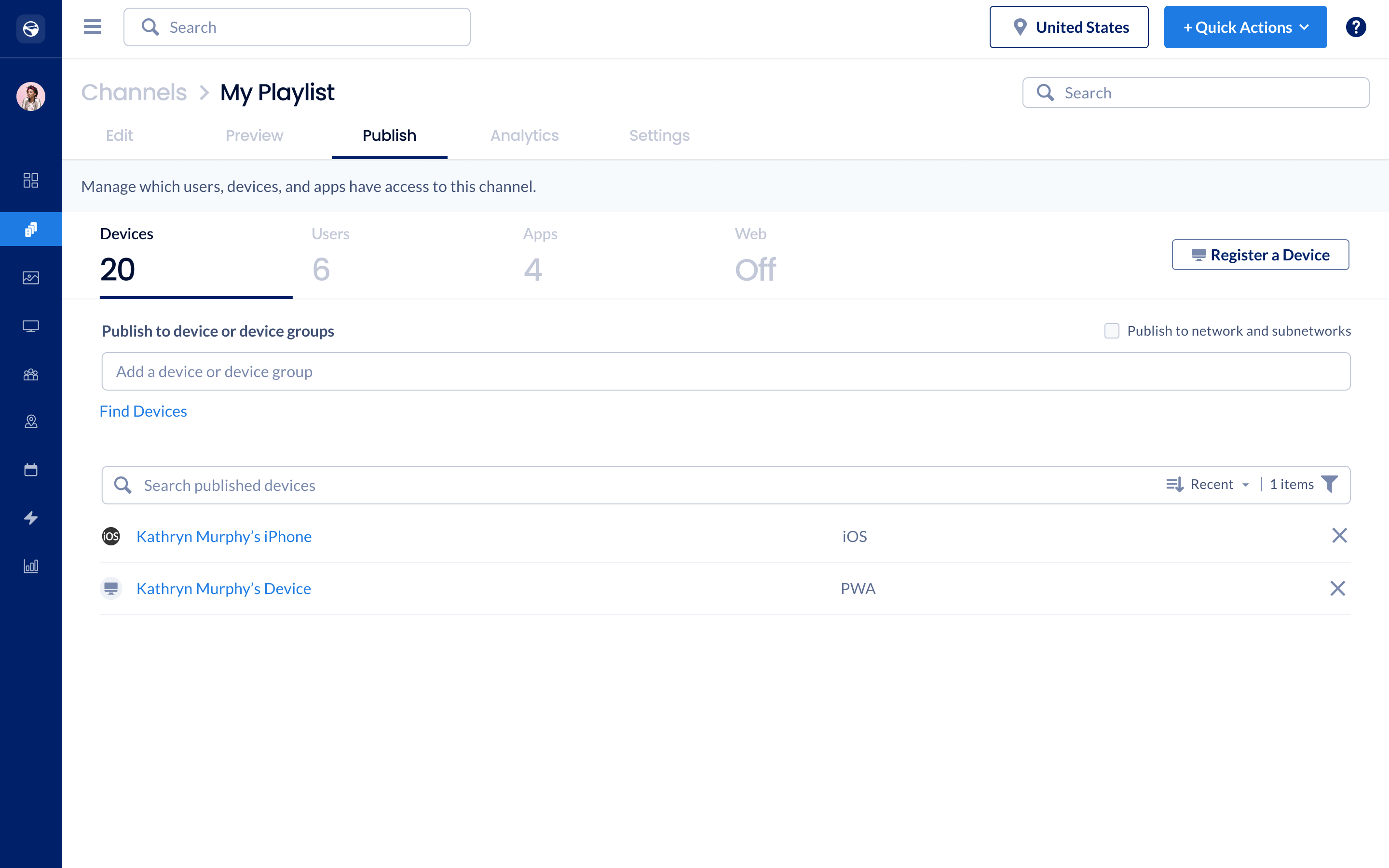Open the media images sidebar icon

[31, 278]
